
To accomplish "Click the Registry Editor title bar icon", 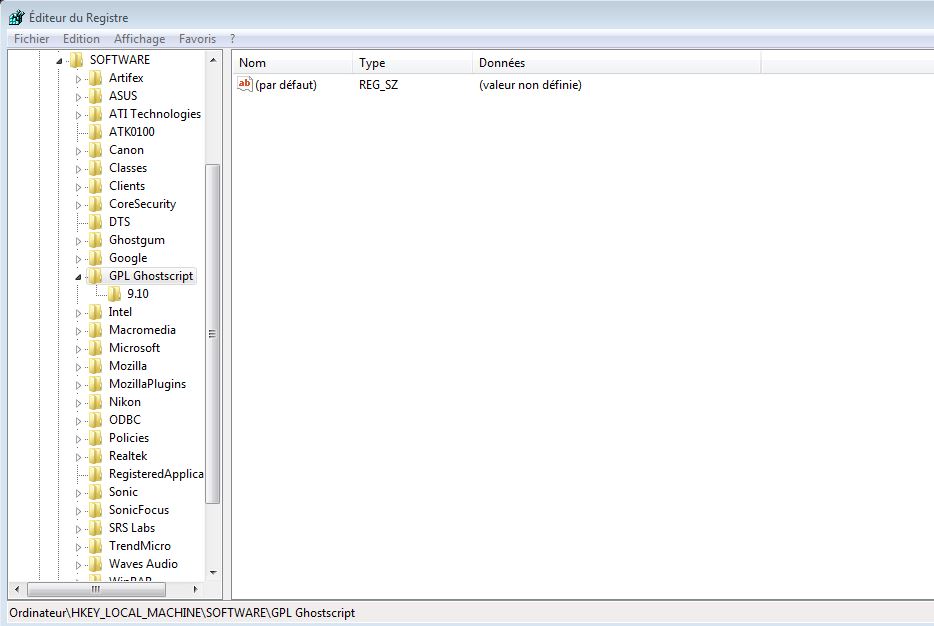I will [17, 17].
